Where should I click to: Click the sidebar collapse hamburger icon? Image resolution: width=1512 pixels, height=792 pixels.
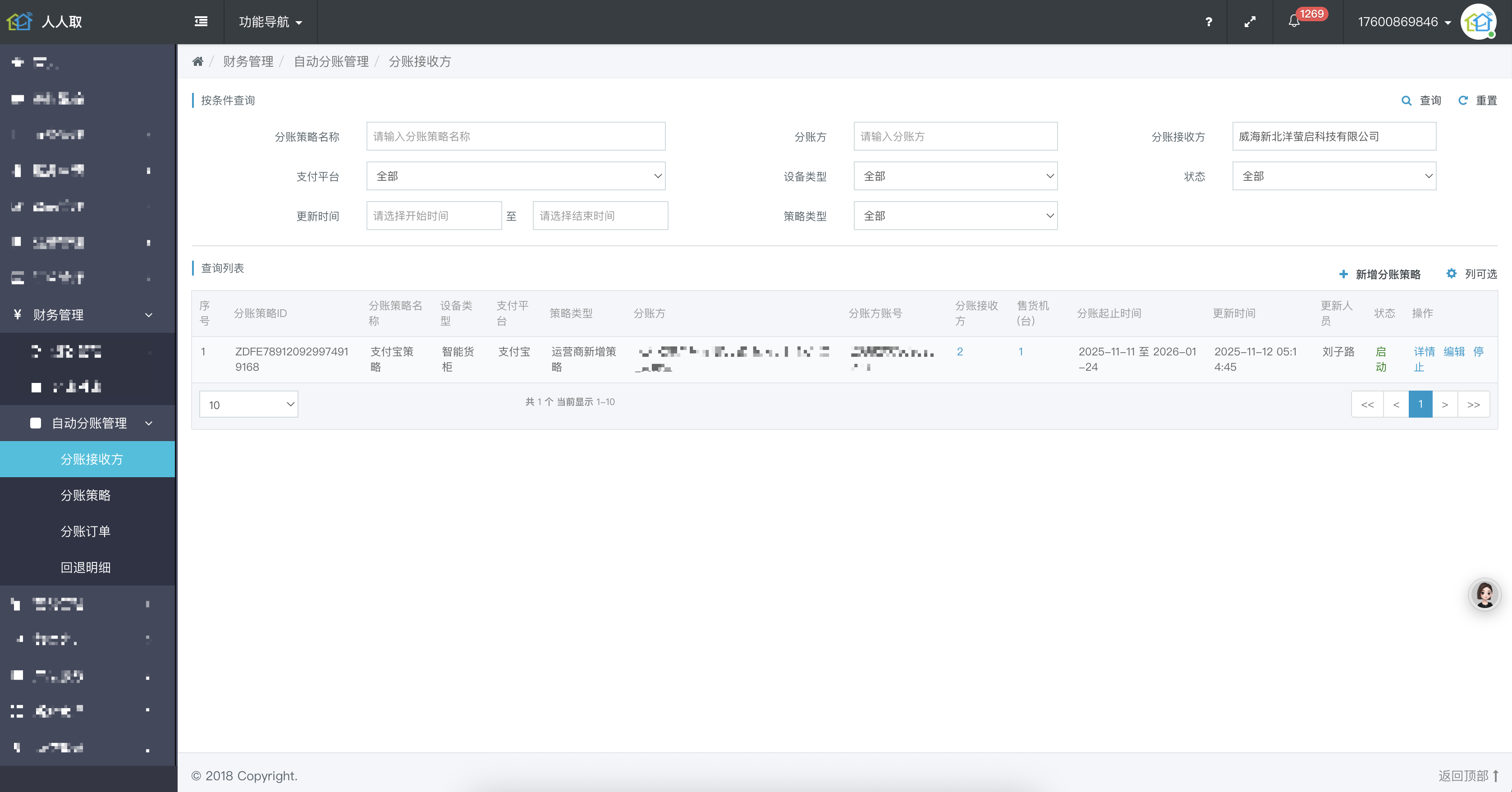[x=201, y=22]
